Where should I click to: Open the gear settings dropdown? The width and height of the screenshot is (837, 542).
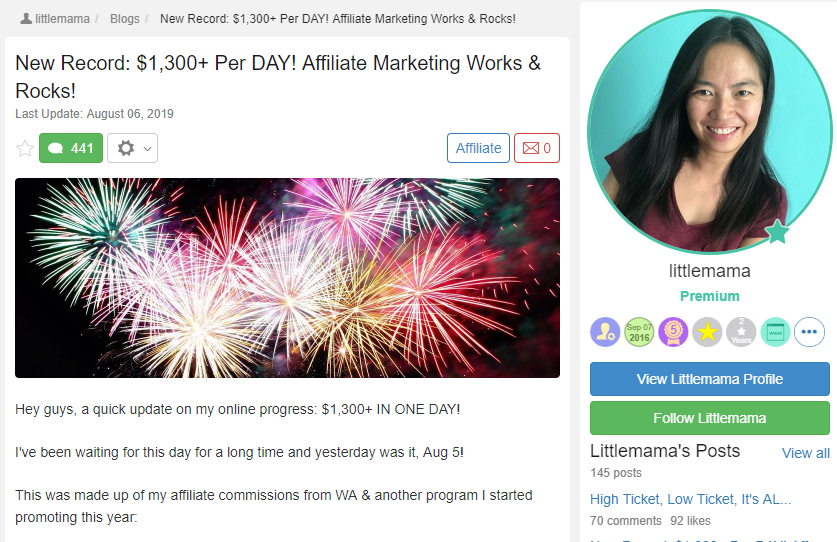coord(132,148)
